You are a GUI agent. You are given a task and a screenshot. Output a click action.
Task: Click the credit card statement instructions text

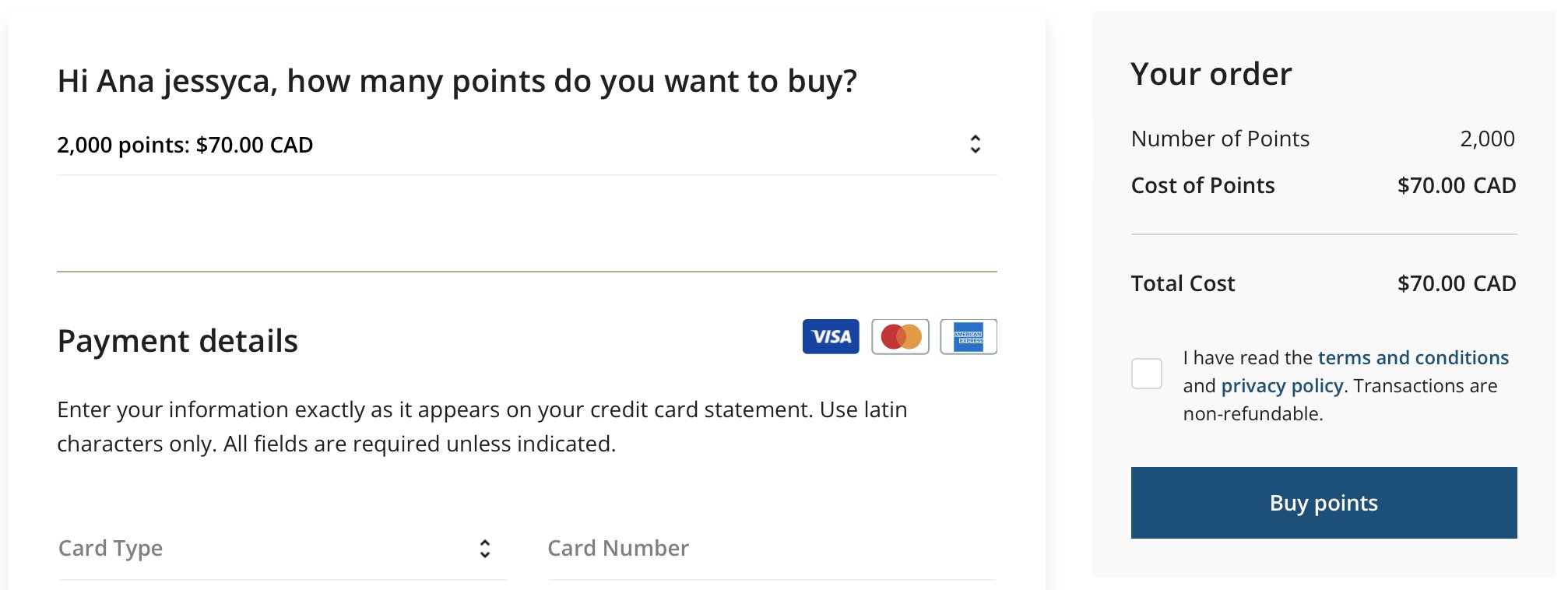[x=482, y=427]
